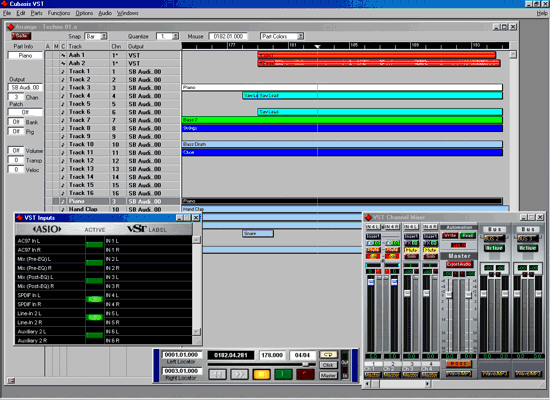Select the Hand Clap track name
550x400 pixels.
point(83,209)
